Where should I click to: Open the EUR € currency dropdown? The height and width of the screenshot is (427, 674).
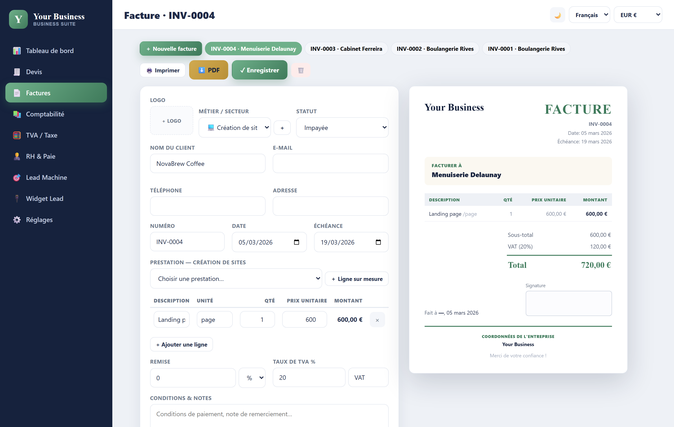[x=638, y=15]
